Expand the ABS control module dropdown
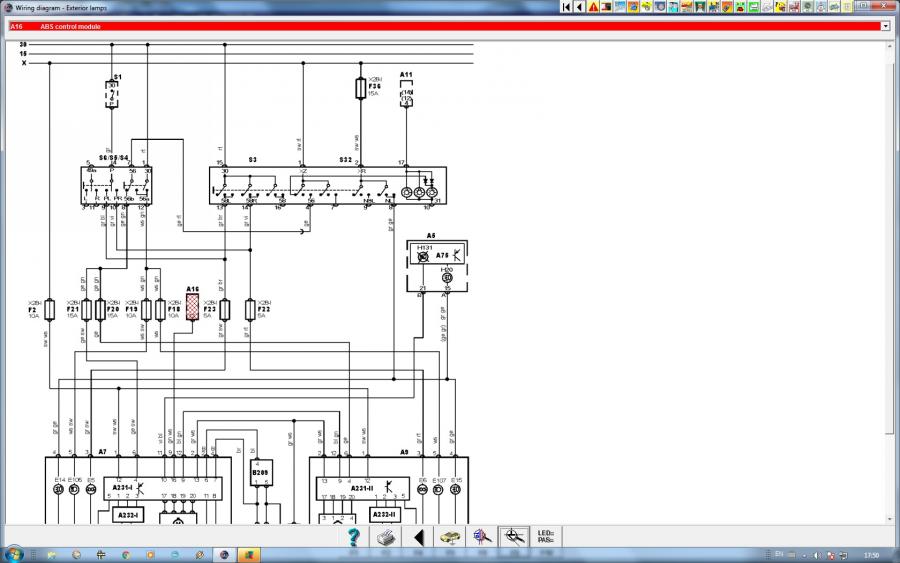Screen dimensions: 900x563 (886, 26)
